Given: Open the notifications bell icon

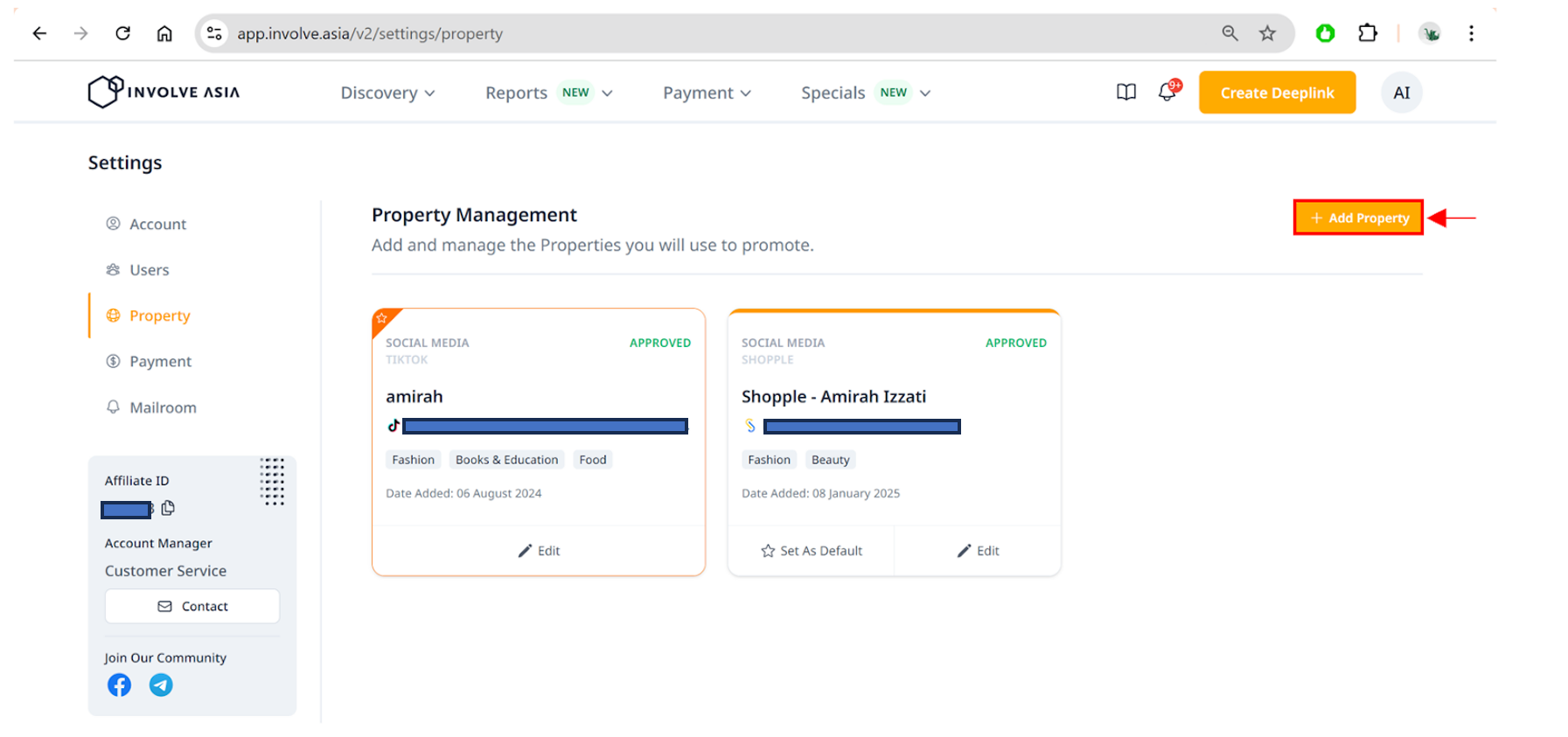Looking at the screenshot, I should (x=1167, y=92).
